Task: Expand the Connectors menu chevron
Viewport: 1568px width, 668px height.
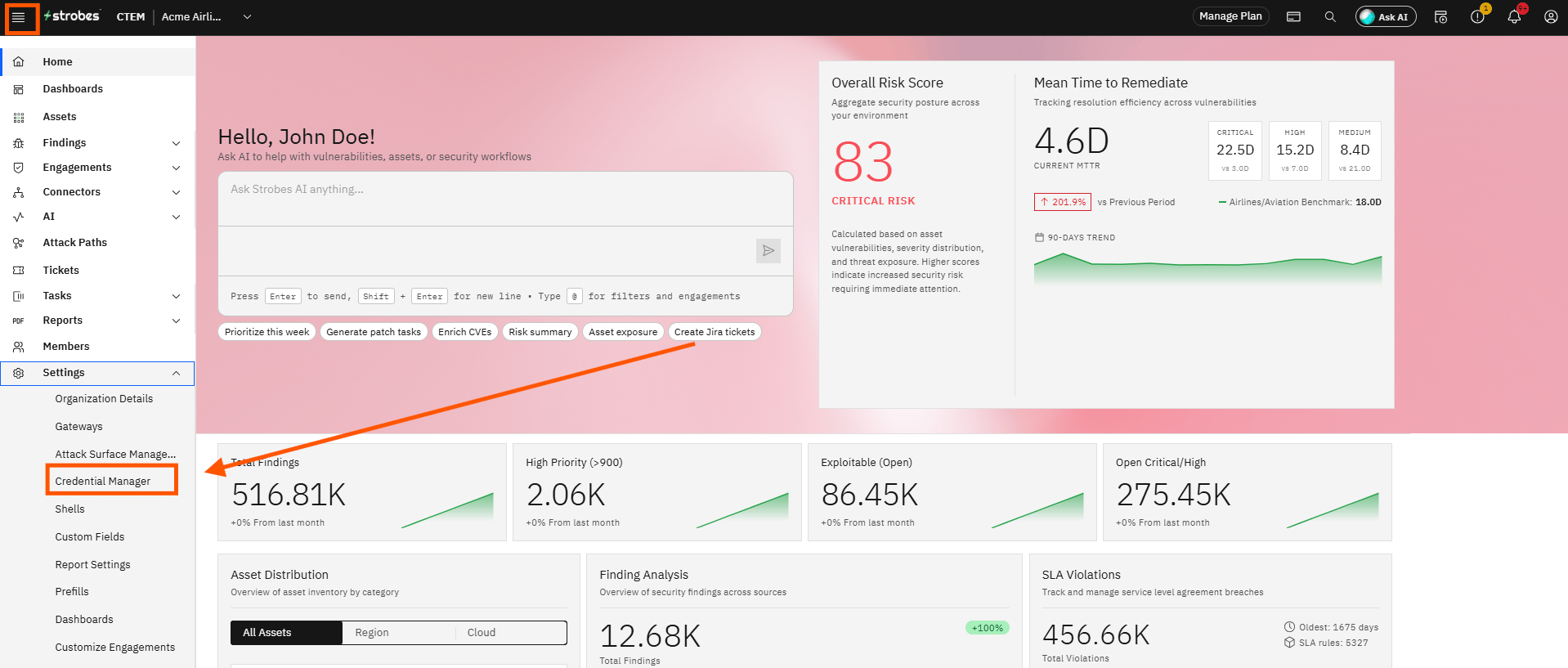Action: (x=176, y=192)
